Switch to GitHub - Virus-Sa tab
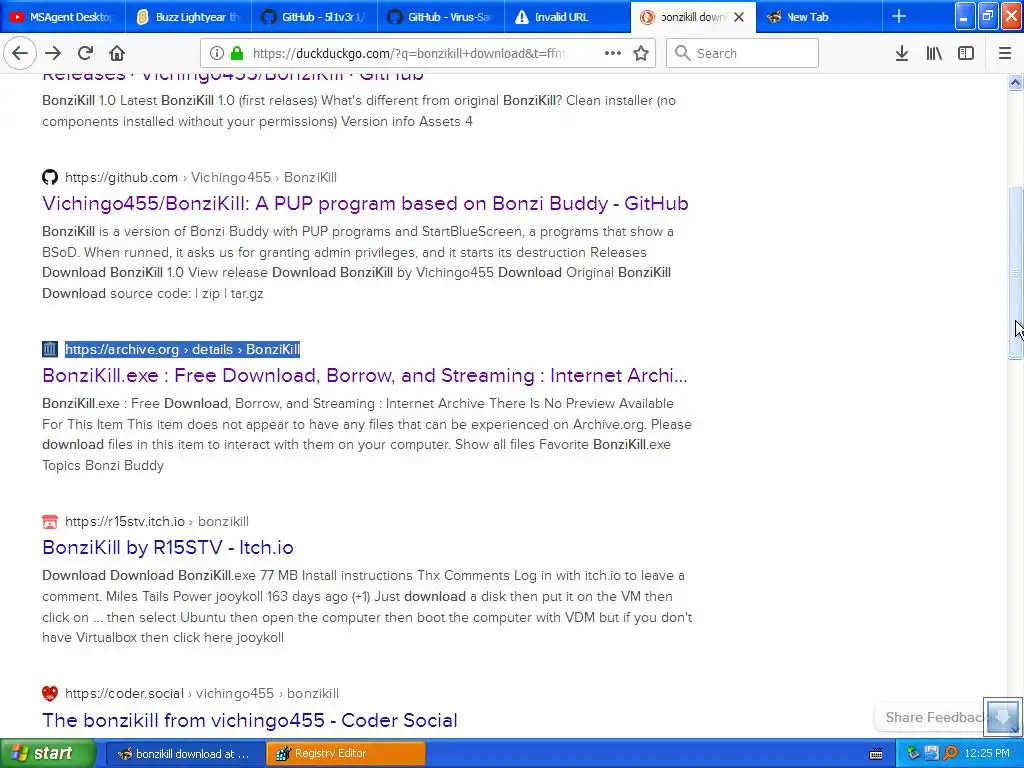Screen dimensions: 1024x768 tap(441, 17)
